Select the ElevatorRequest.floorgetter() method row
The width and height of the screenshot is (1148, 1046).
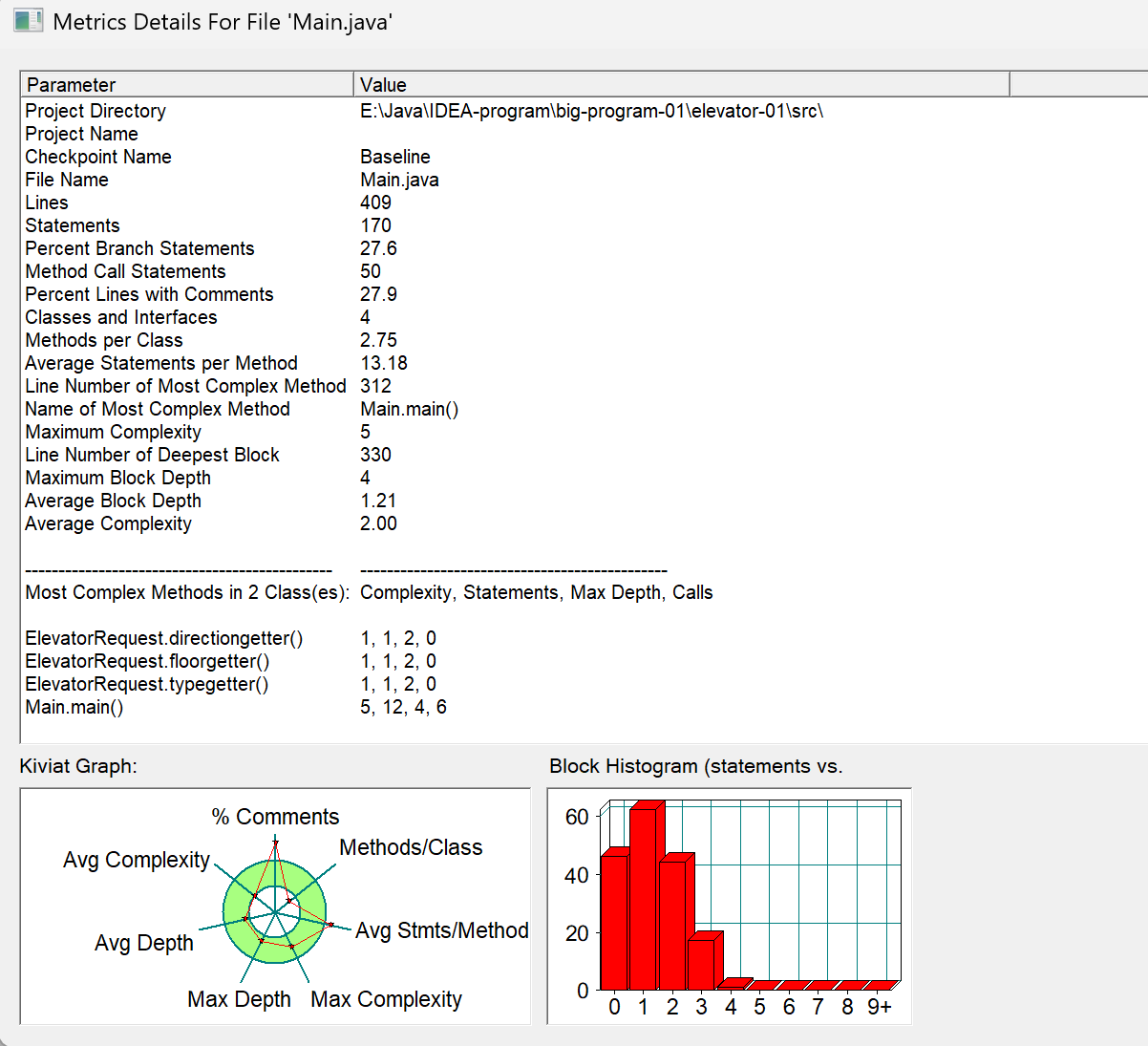point(147,661)
